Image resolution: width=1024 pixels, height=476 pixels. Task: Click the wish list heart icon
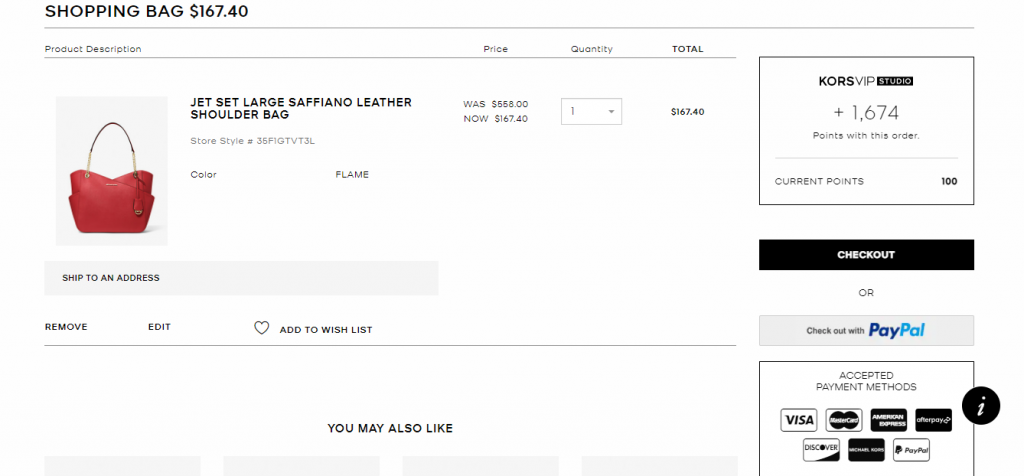[261, 328]
